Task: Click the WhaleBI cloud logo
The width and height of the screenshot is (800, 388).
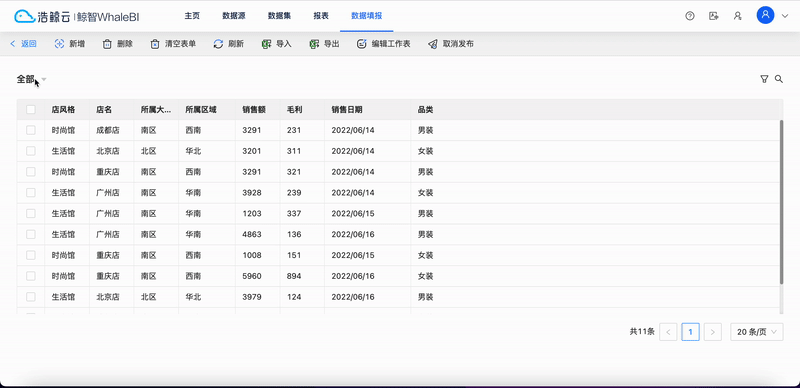Action: point(24,16)
